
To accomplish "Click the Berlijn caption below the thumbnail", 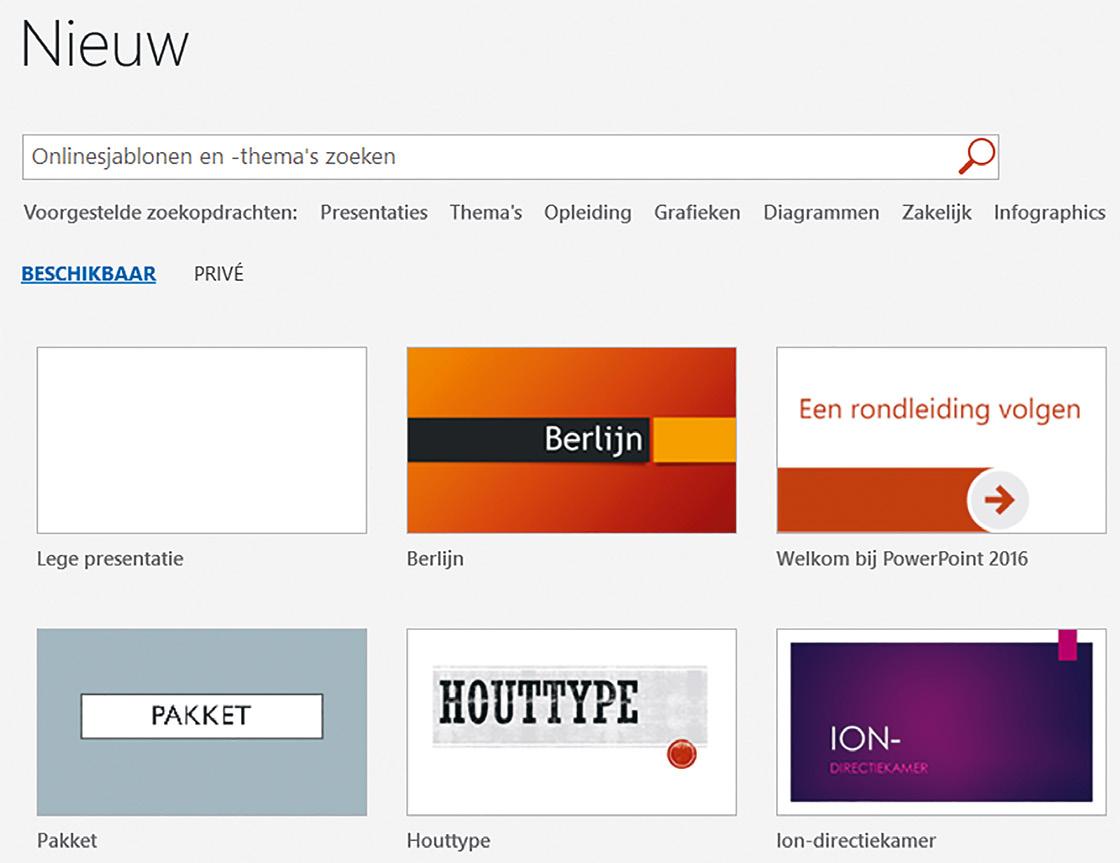I will click(x=435, y=559).
